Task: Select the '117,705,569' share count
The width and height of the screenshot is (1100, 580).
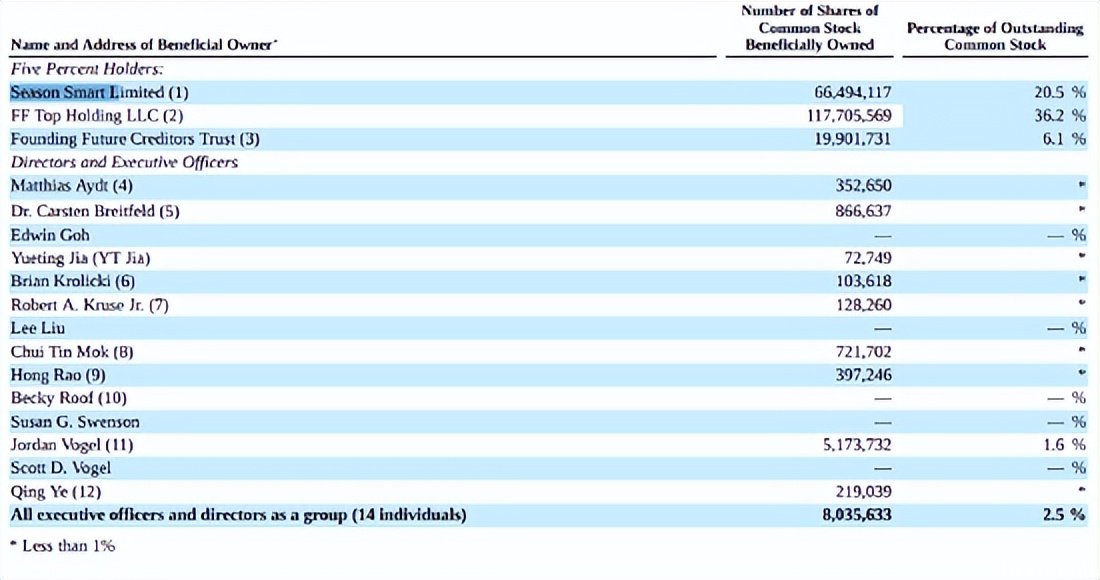Action: click(x=849, y=116)
